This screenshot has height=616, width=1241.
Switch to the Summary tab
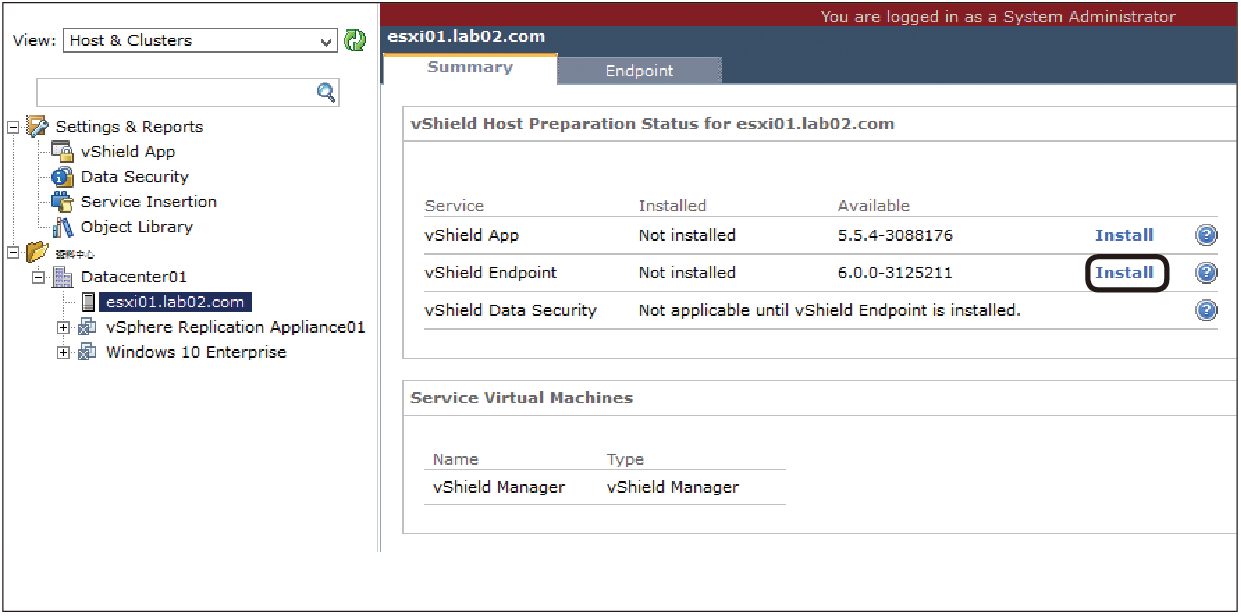tap(470, 68)
